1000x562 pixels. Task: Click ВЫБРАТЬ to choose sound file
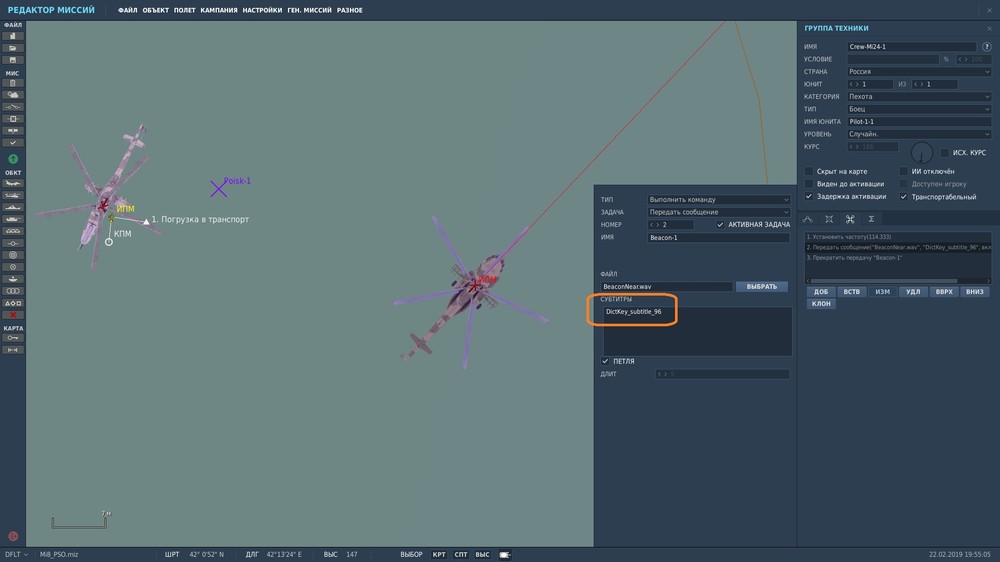pyautogui.click(x=761, y=286)
